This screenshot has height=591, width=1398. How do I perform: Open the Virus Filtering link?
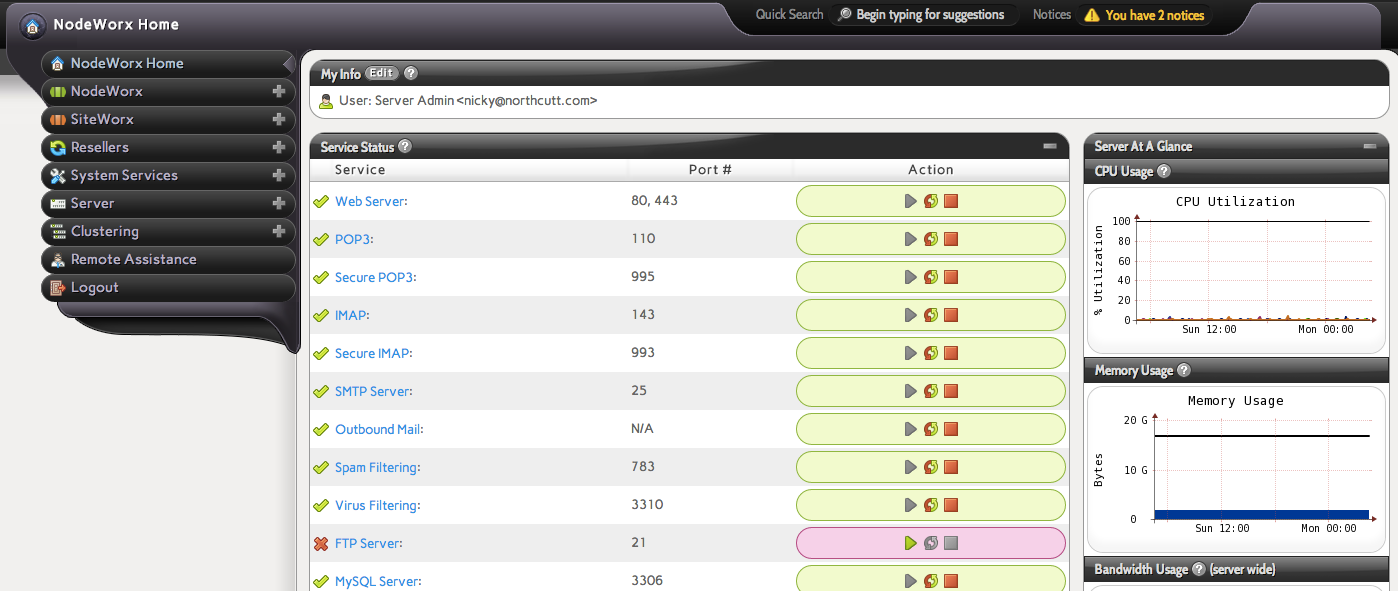(x=378, y=505)
